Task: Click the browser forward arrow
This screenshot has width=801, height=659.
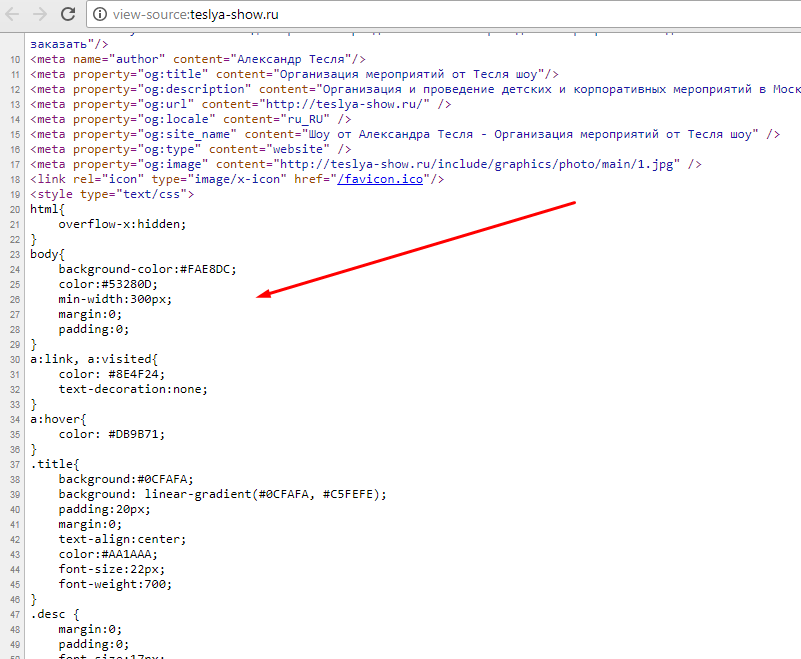Action: (x=40, y=15)
